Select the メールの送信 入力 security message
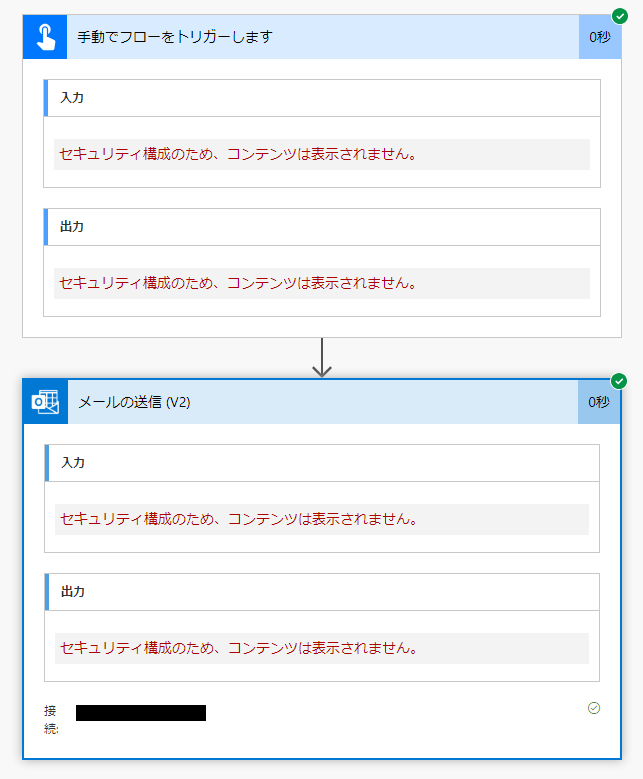 click(x=238, y=519)
